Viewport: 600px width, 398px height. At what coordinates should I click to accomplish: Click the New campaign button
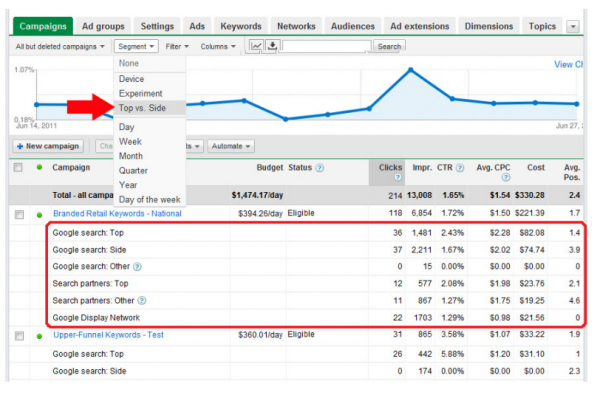[48, 146]
